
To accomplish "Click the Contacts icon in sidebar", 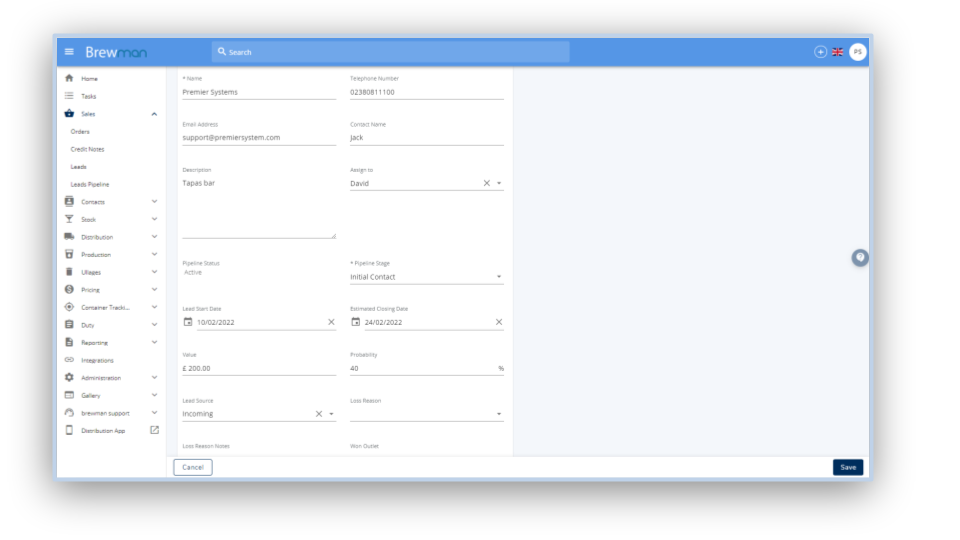I will [69, 201].
